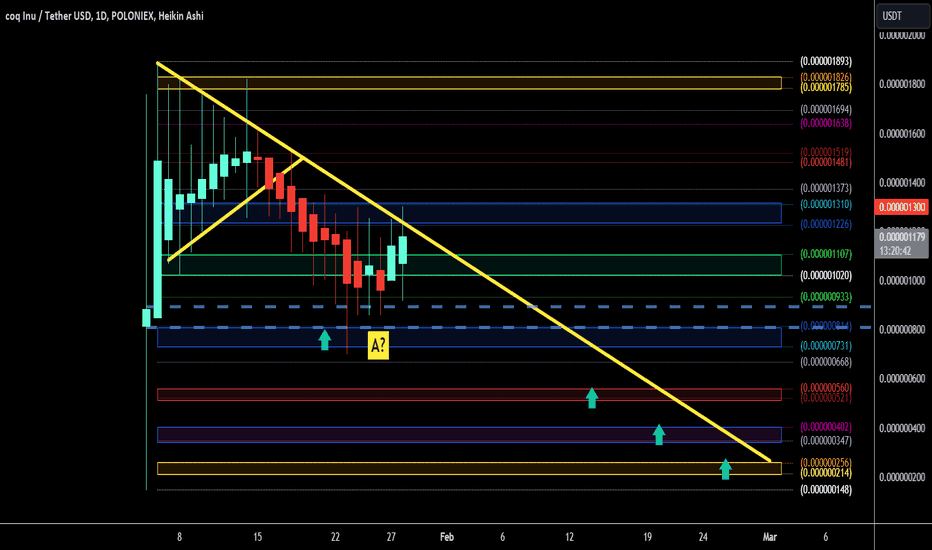The width and height of the screenshot is (932, 550).
Task: Select the short ascending yellow trendline
Action: (236, 209)
